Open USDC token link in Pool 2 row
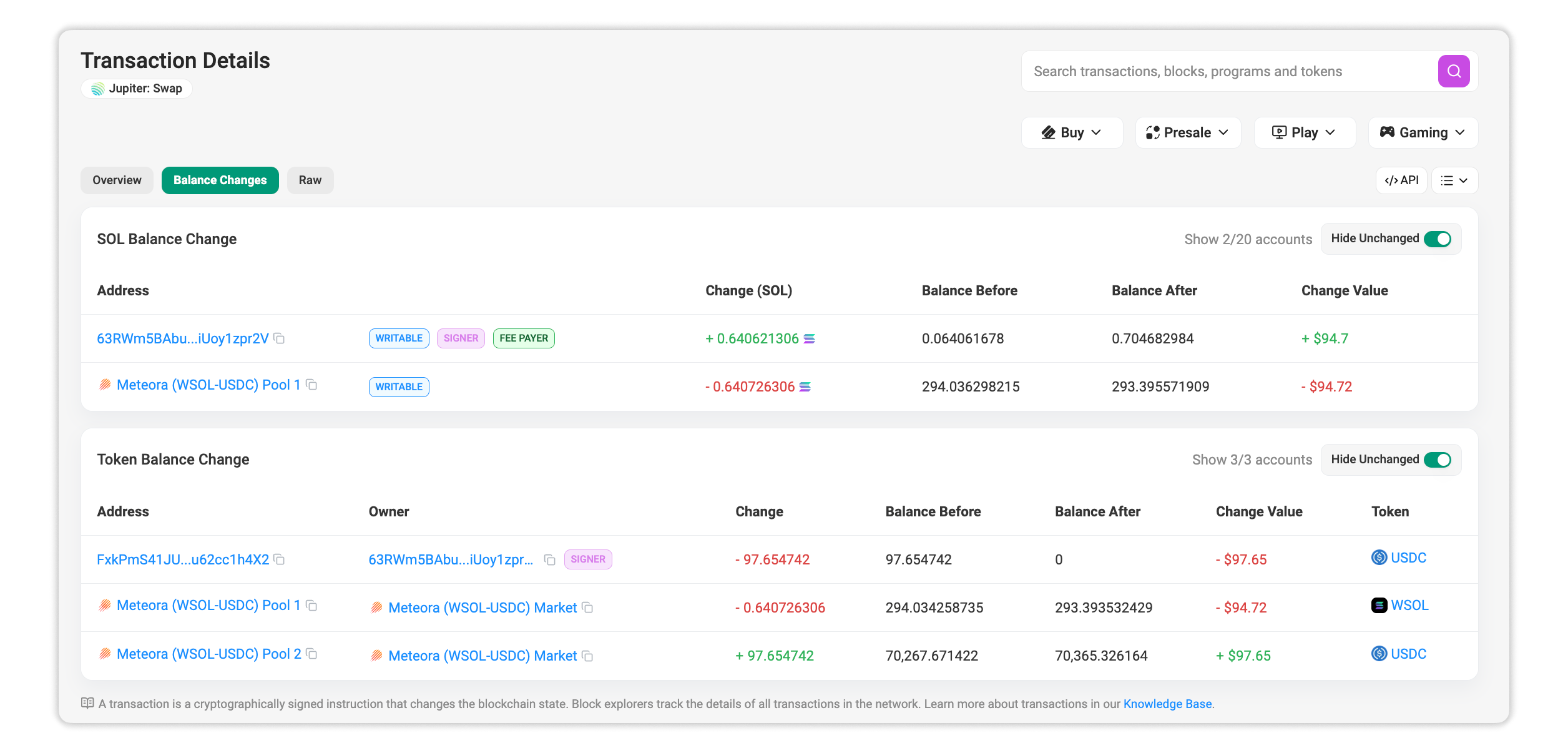The image size is (1568, 753). [1408, 654]
